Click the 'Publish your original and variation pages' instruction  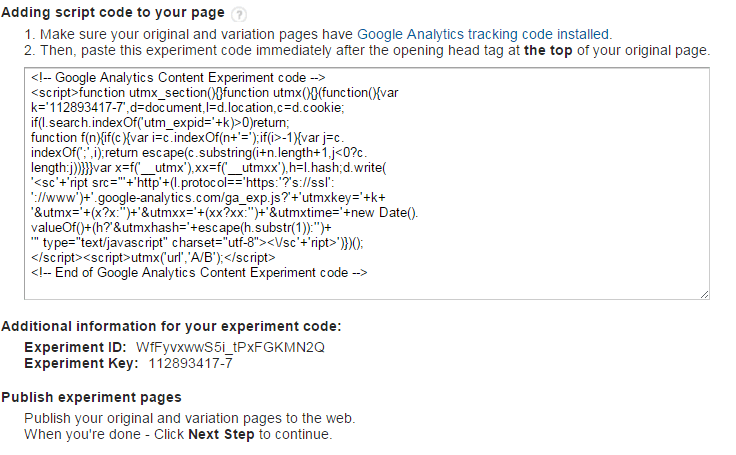coord(190,418)
